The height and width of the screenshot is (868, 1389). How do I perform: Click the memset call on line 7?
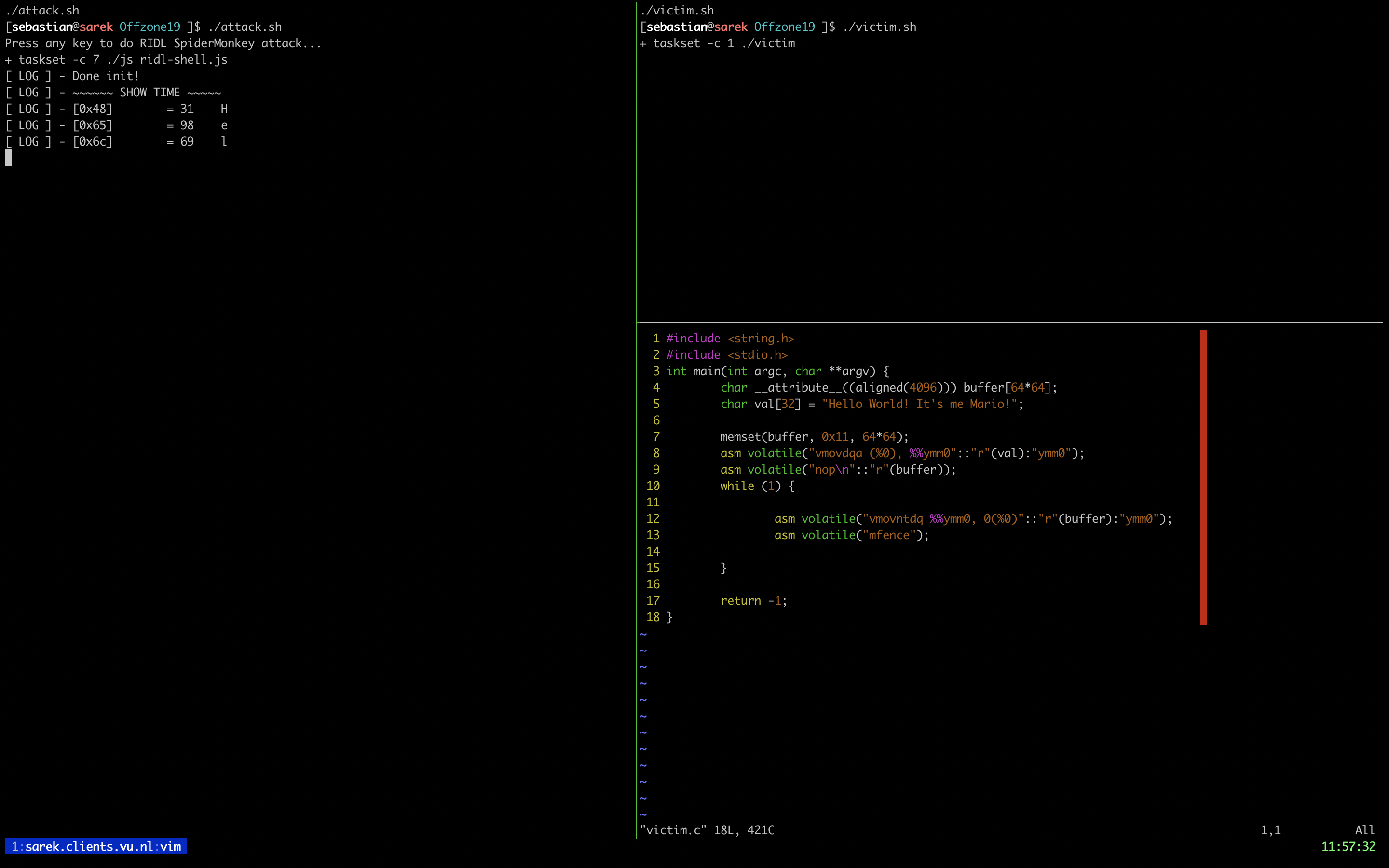815,437
